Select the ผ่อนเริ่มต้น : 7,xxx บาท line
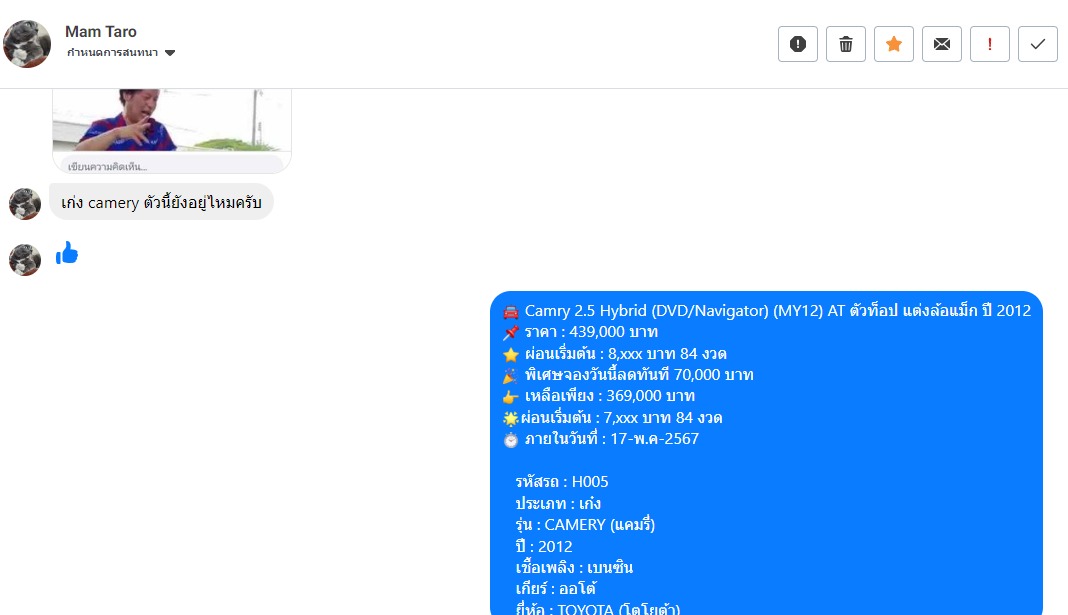 [x=612, y=417]
